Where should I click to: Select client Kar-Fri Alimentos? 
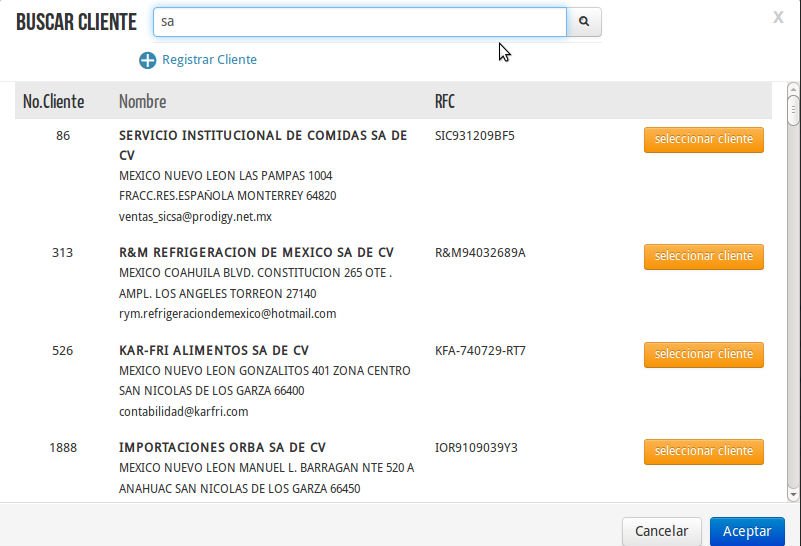pyautogui.click(x=703, y=354)
